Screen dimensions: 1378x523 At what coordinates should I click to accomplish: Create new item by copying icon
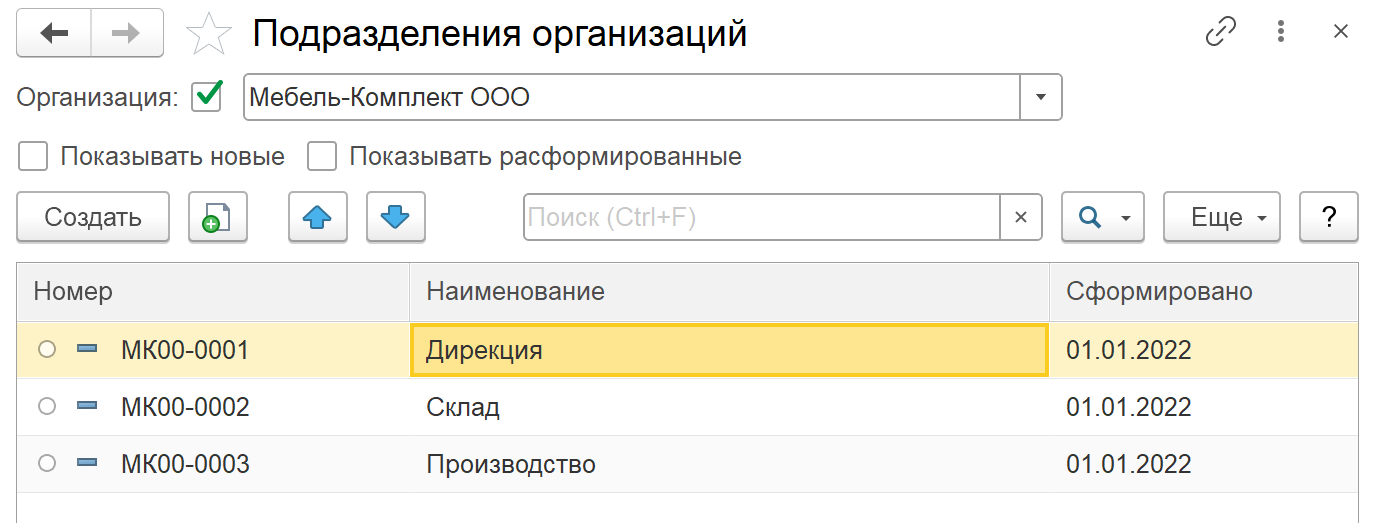coord(217,217)
